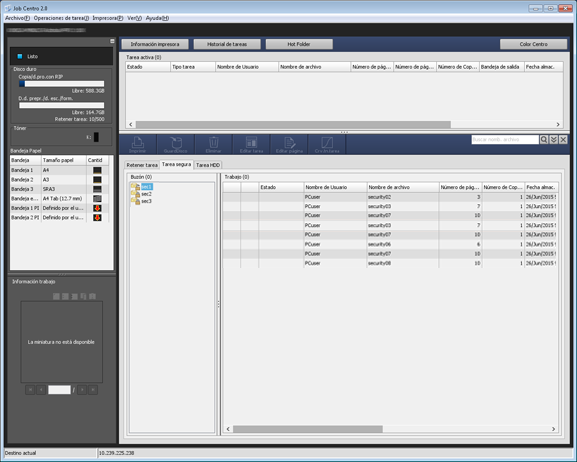Expand the search options with double-chevron icon
This screenshot has width=577, height=462.
(x=553, y=140)
